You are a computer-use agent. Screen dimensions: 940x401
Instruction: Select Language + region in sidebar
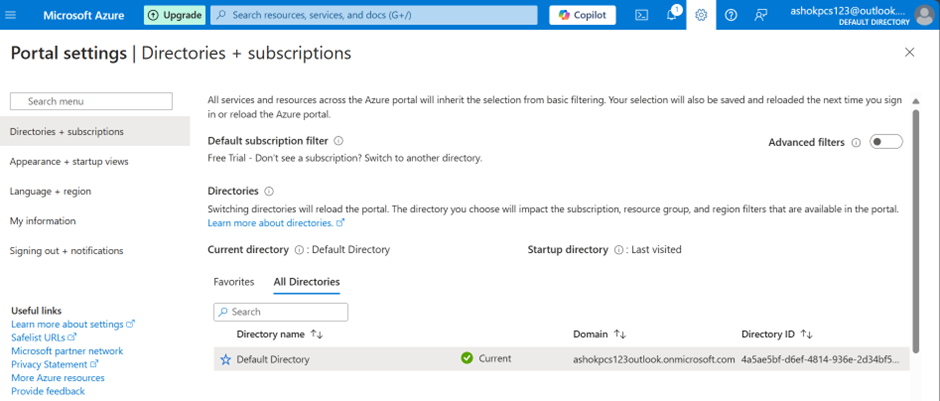coord(50,191)
